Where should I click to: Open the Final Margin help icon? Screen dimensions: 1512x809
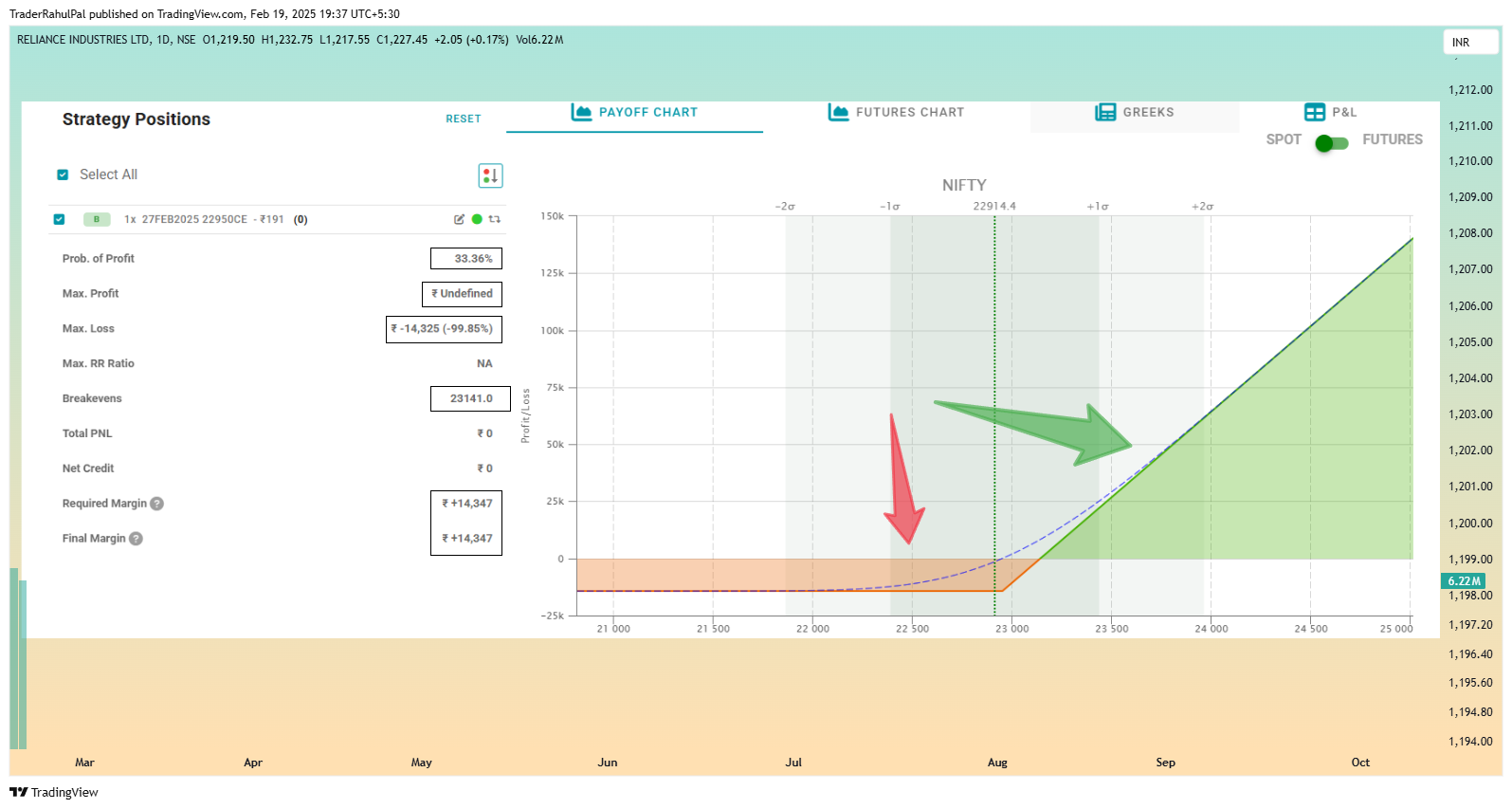(136, 539)
